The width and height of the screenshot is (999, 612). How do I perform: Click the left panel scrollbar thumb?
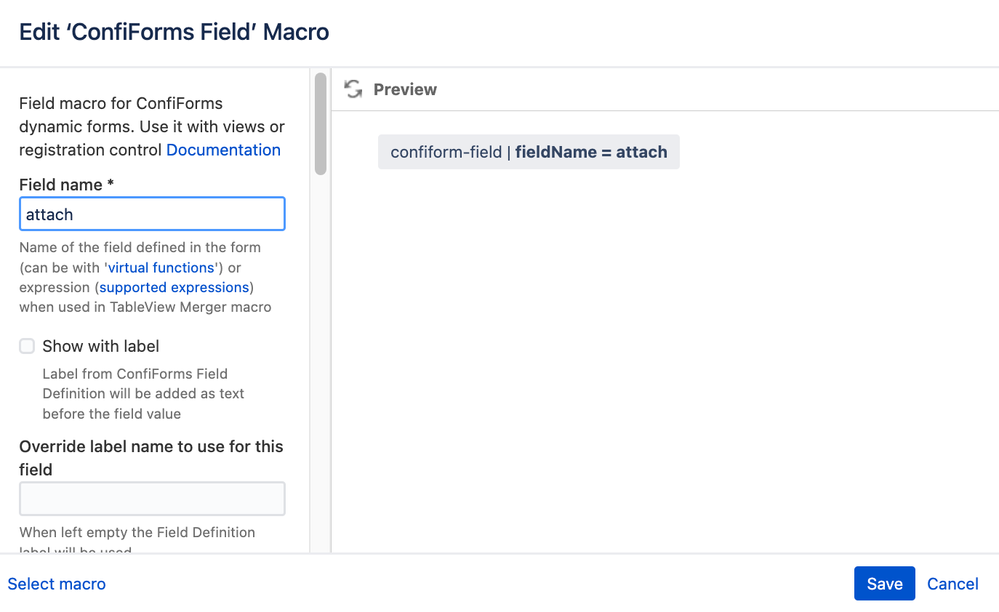(x=320, y=124)
